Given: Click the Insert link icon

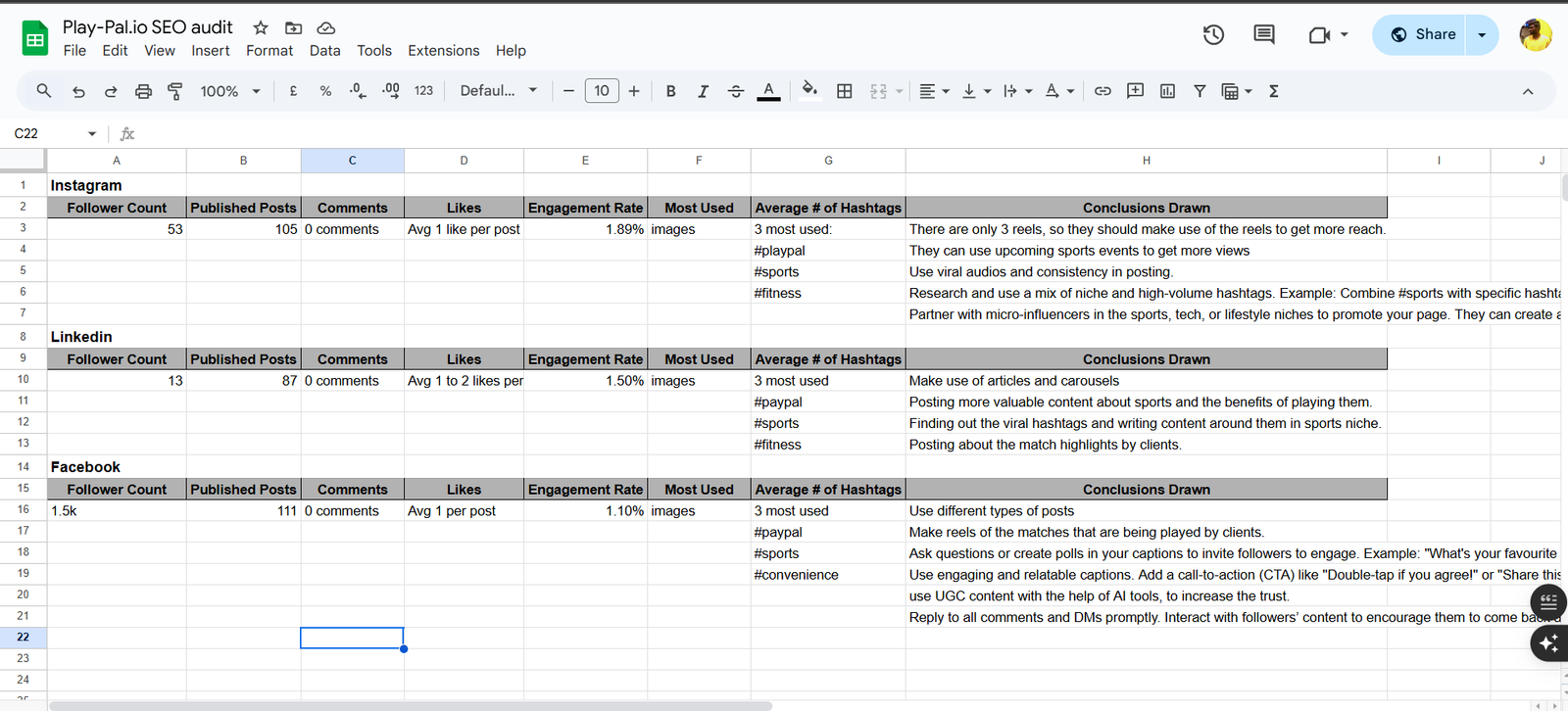Looking at the screenshot, I should point(1102,91).
